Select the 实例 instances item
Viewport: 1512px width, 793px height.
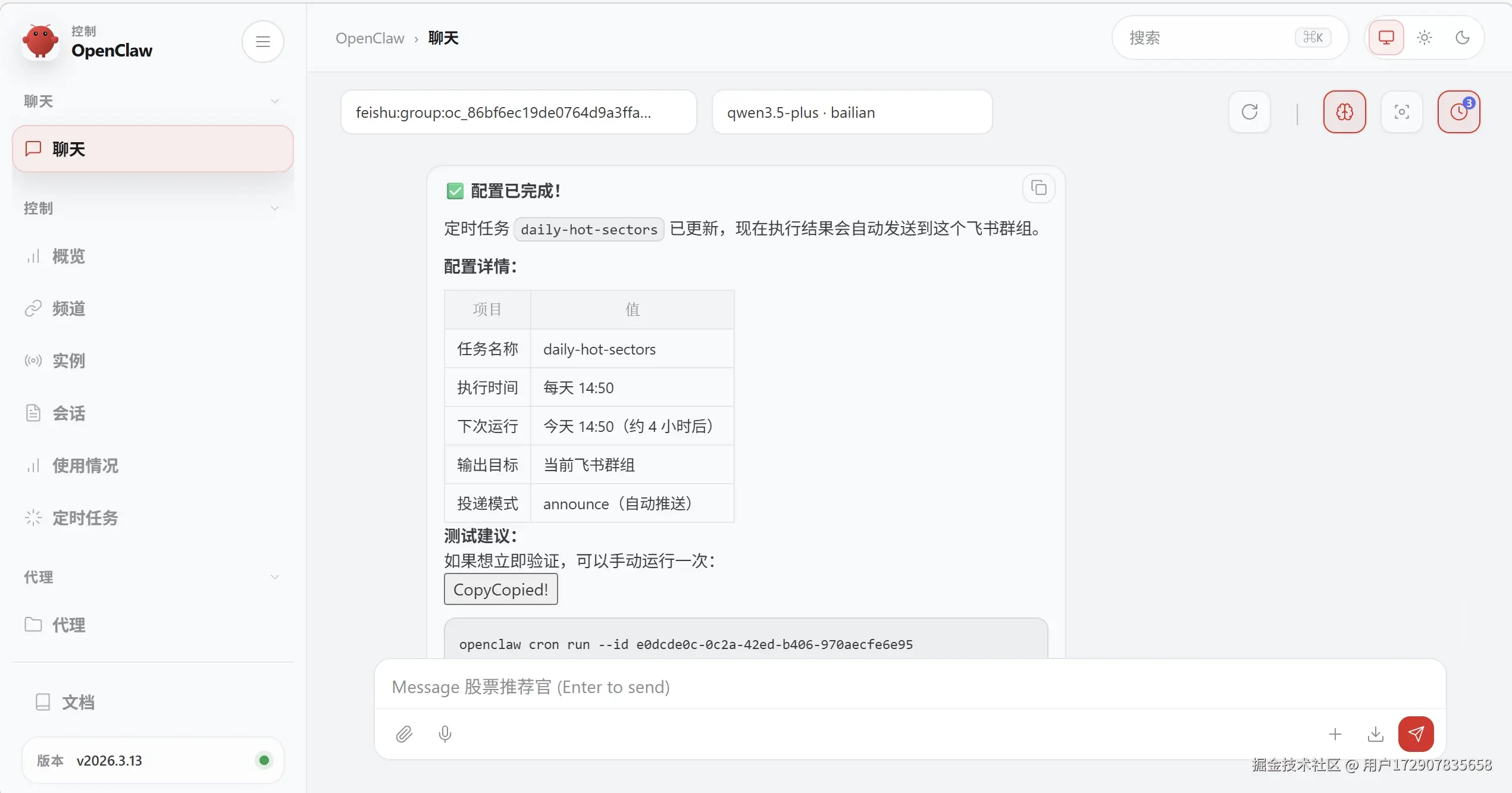pyautogui.click(x=68, y=361)
